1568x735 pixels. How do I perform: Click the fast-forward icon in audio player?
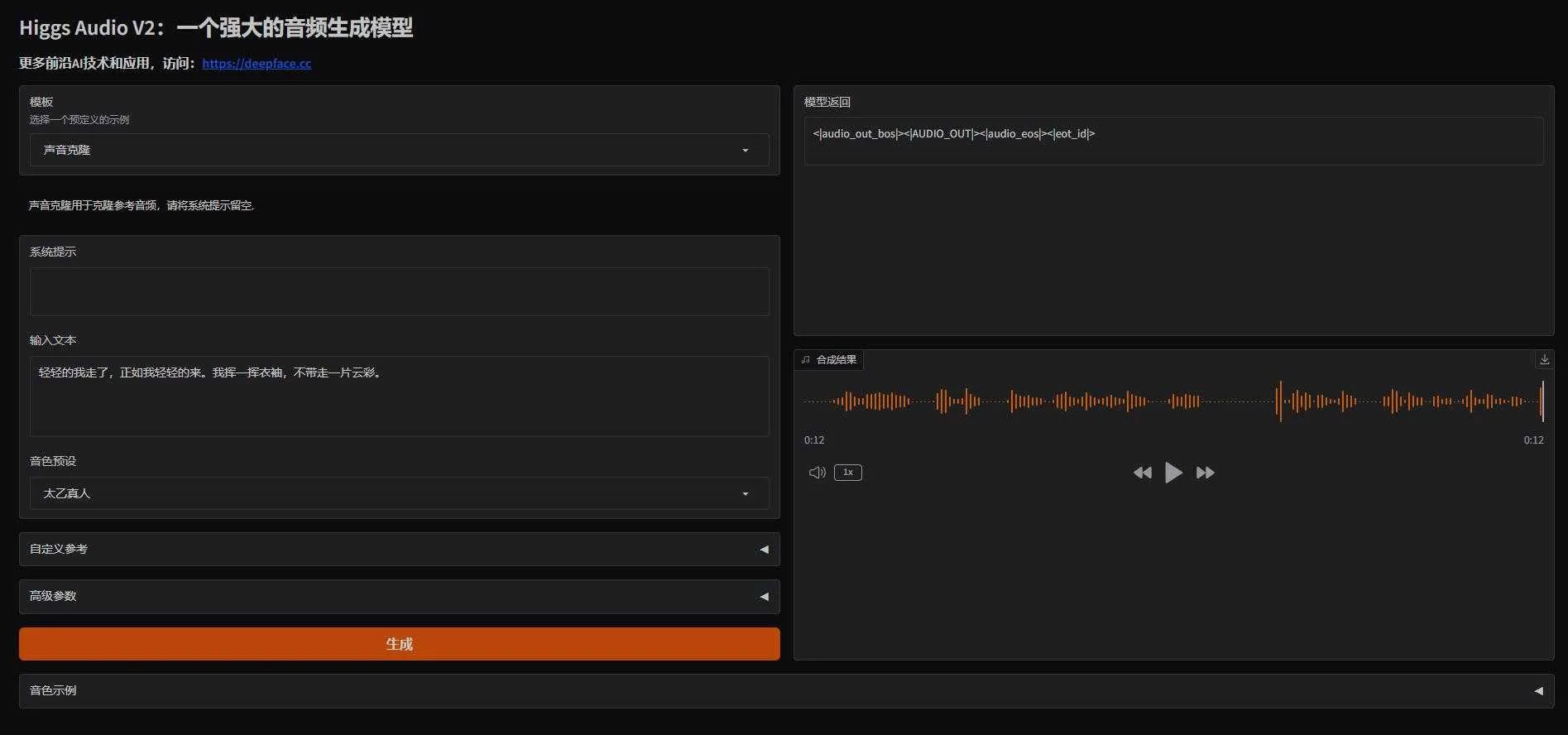point(1205,473)
